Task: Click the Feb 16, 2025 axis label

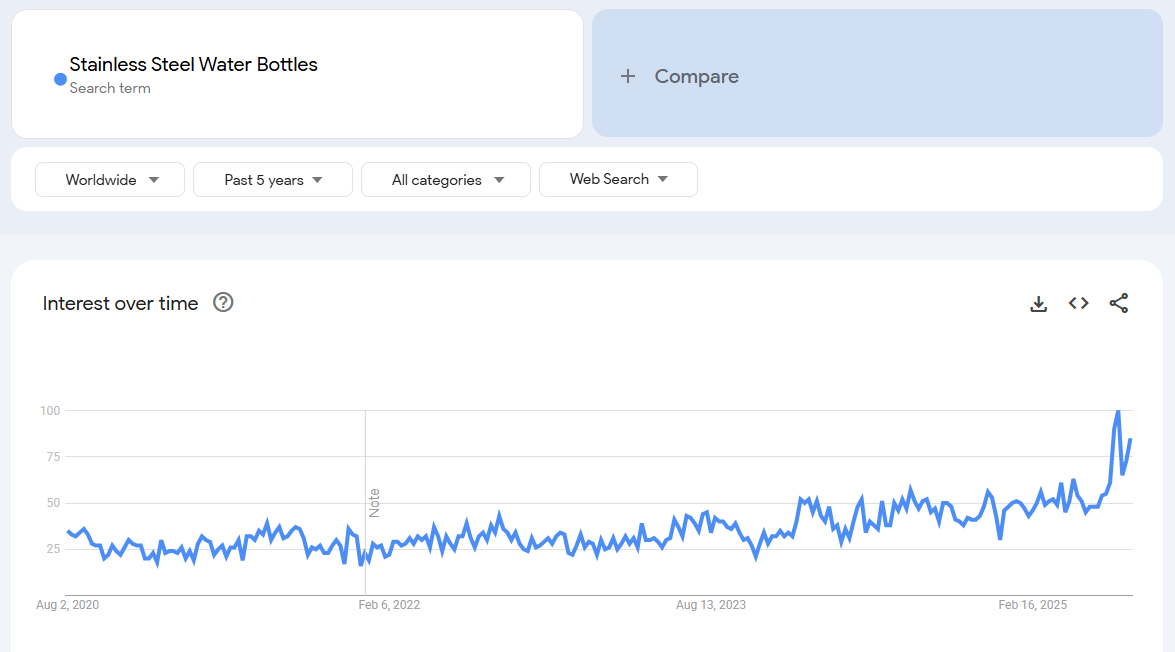Action: tap(1033, 605)
